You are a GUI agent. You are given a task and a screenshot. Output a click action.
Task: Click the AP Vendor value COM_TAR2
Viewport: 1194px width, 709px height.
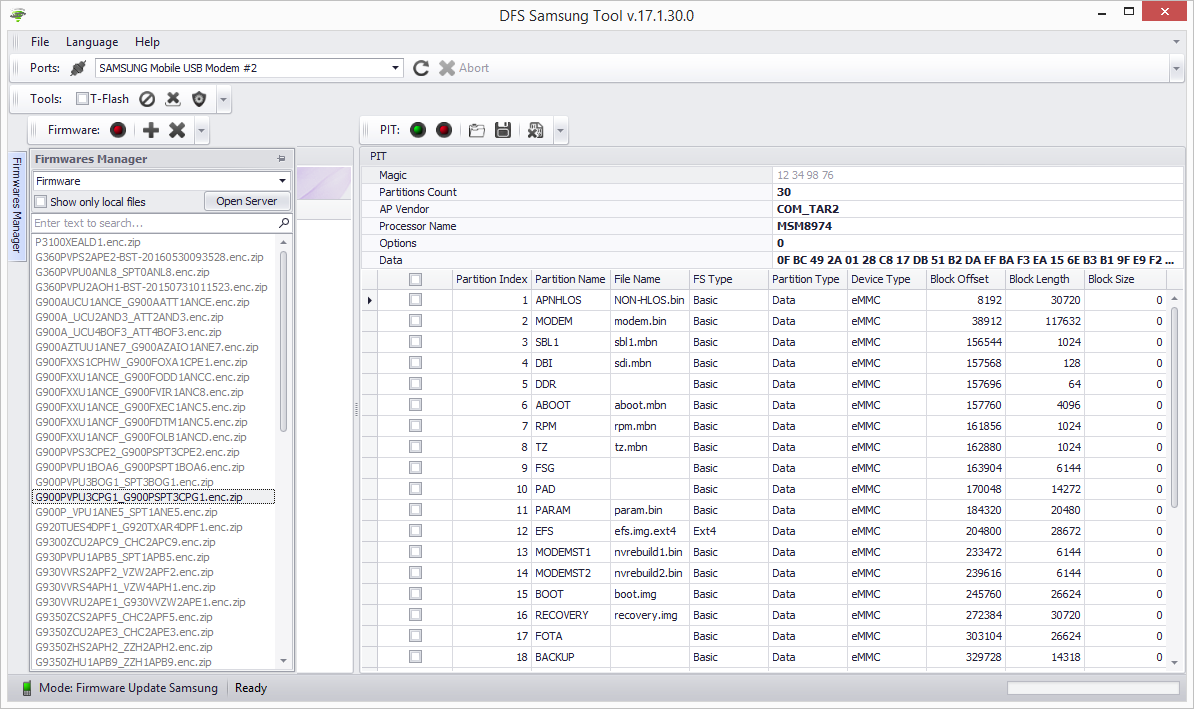click(x=807, y=209)
